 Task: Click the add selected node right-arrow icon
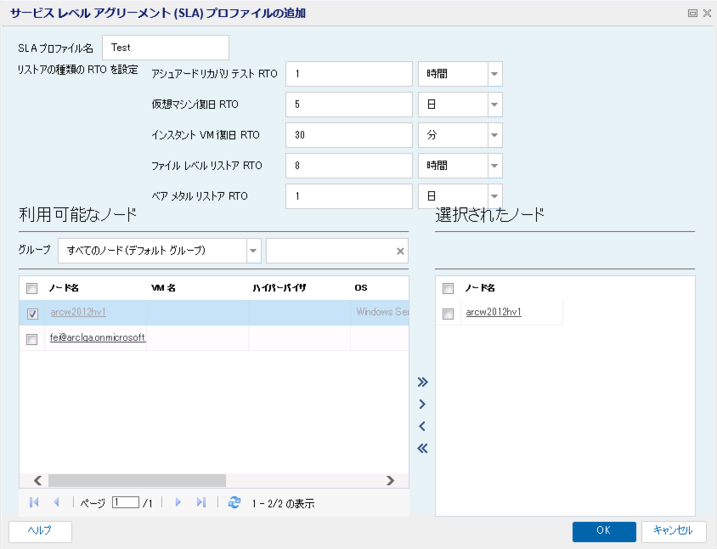pos(422,404)
